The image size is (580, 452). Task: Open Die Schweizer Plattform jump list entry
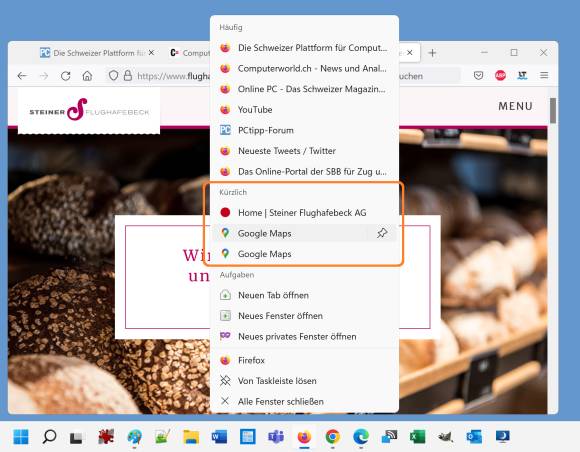[304, 48]
